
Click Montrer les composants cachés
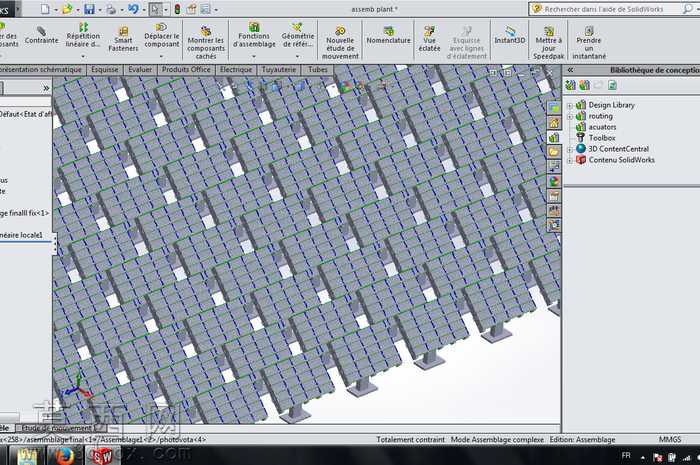[206, 42]
